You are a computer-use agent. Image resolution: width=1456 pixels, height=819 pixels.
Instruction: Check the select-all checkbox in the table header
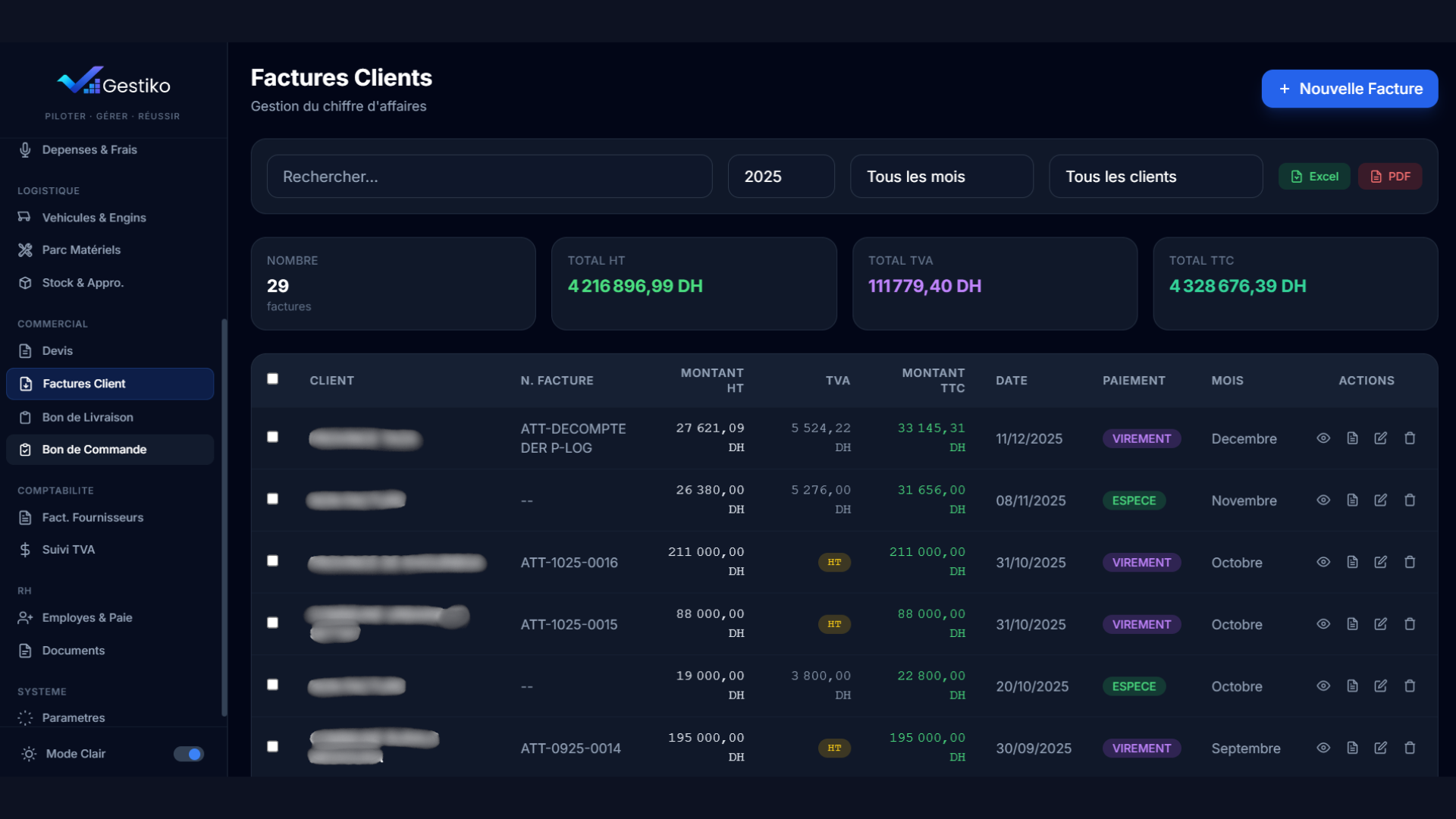coord(273,378)
